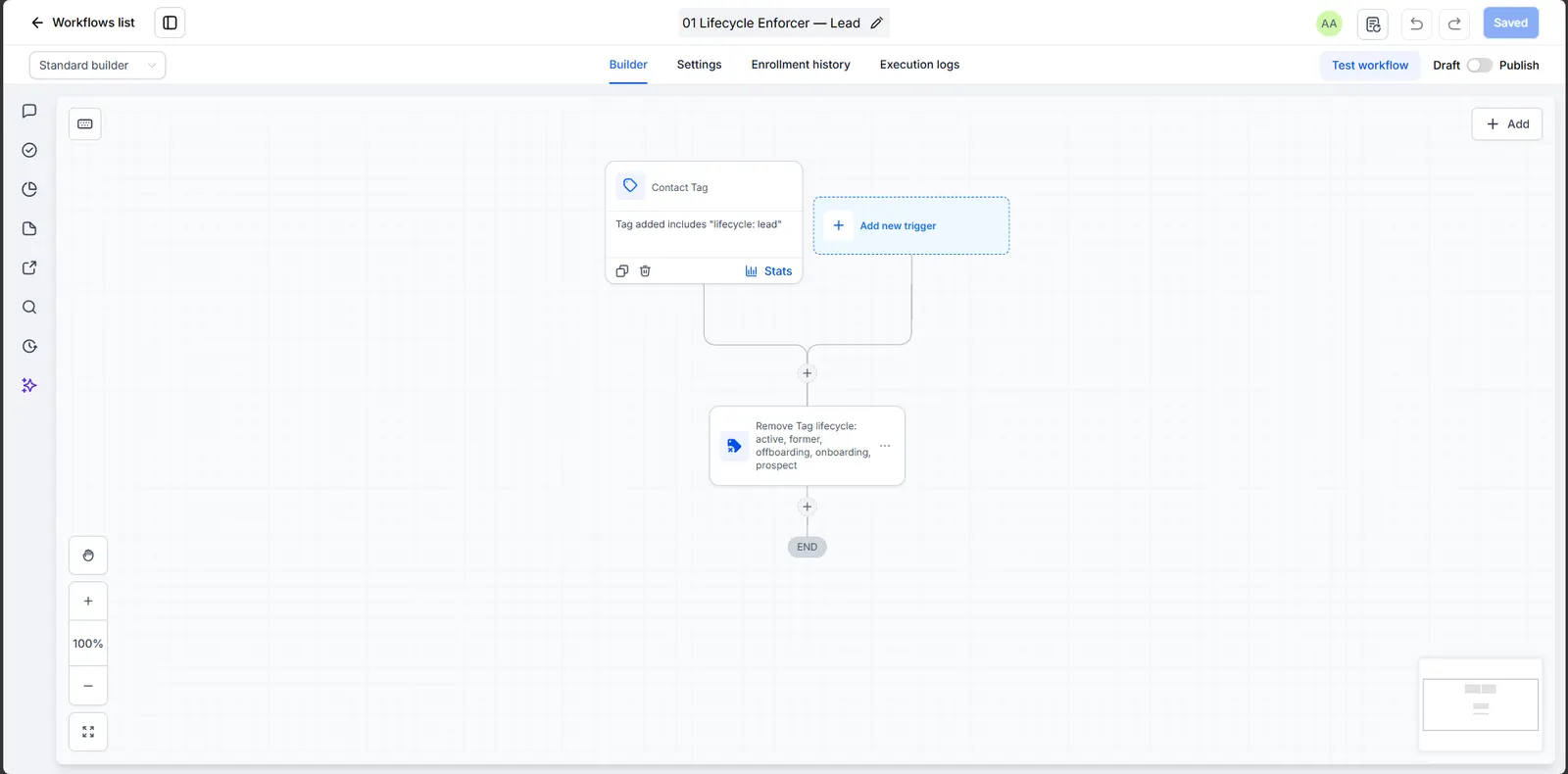Select the END node
The image size is (1568, 774).
click(808, 547)
